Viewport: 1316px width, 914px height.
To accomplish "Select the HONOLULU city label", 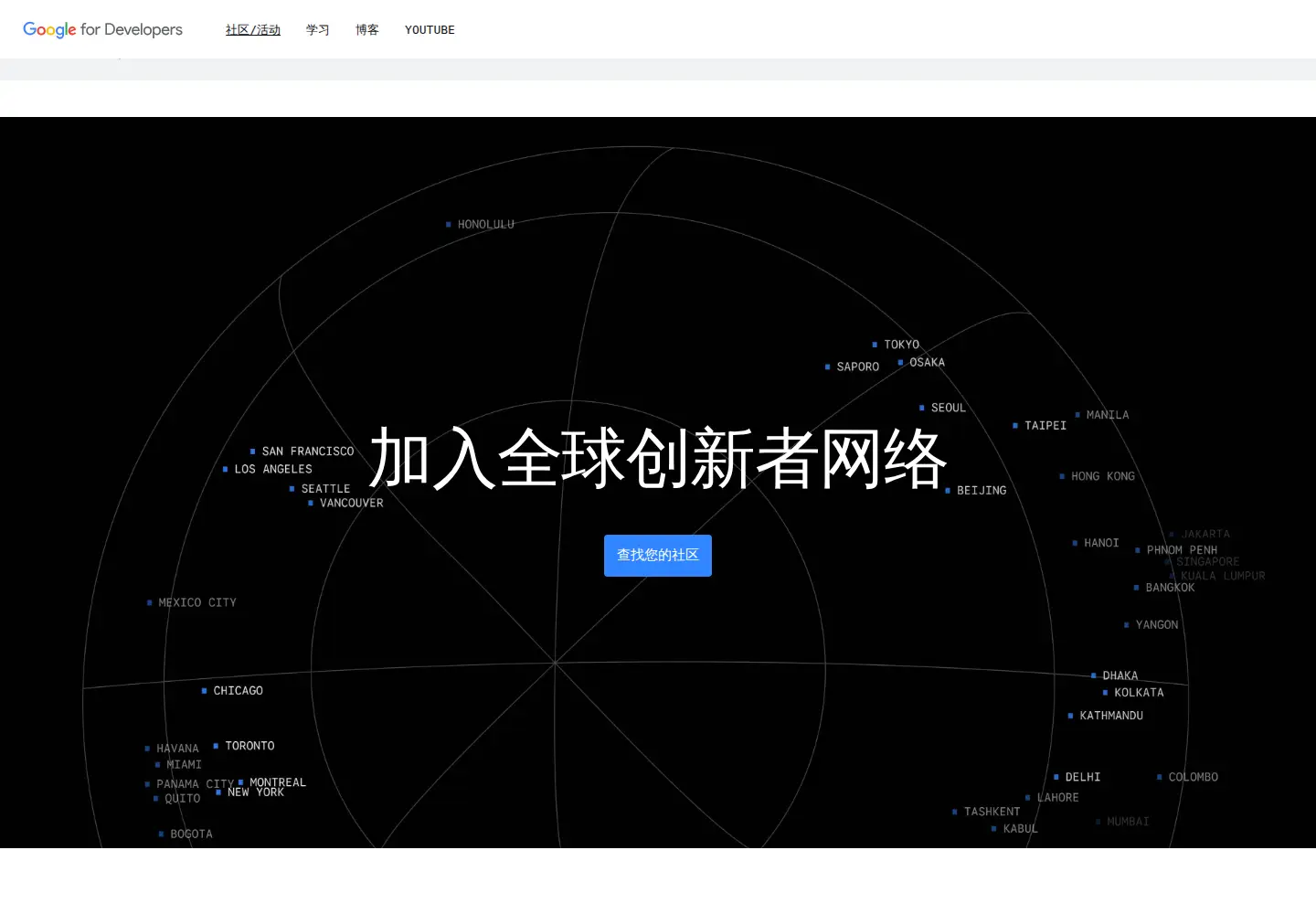I will point(486,224).
